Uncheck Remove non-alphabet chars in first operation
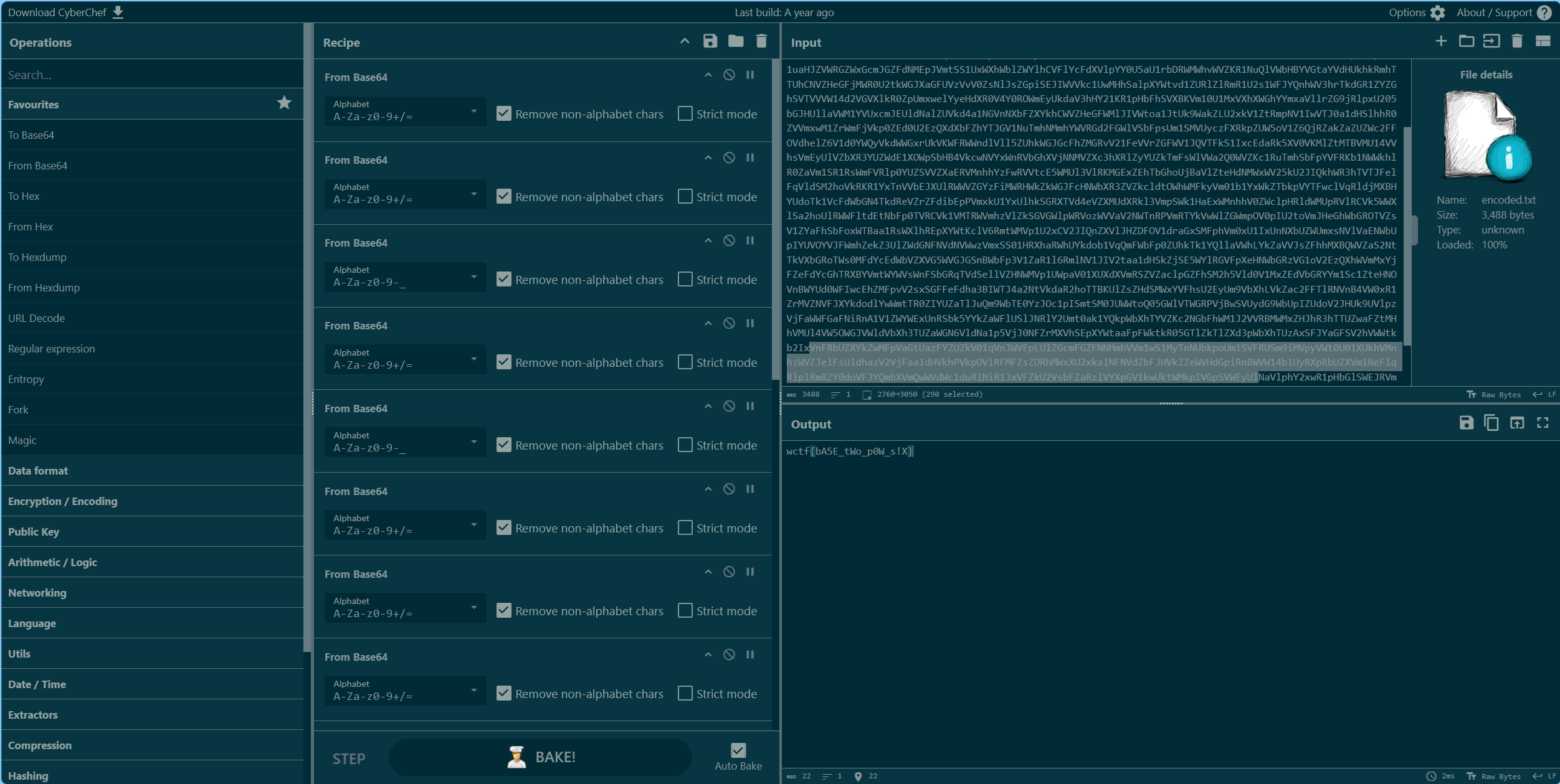 [x=503, y=113]
